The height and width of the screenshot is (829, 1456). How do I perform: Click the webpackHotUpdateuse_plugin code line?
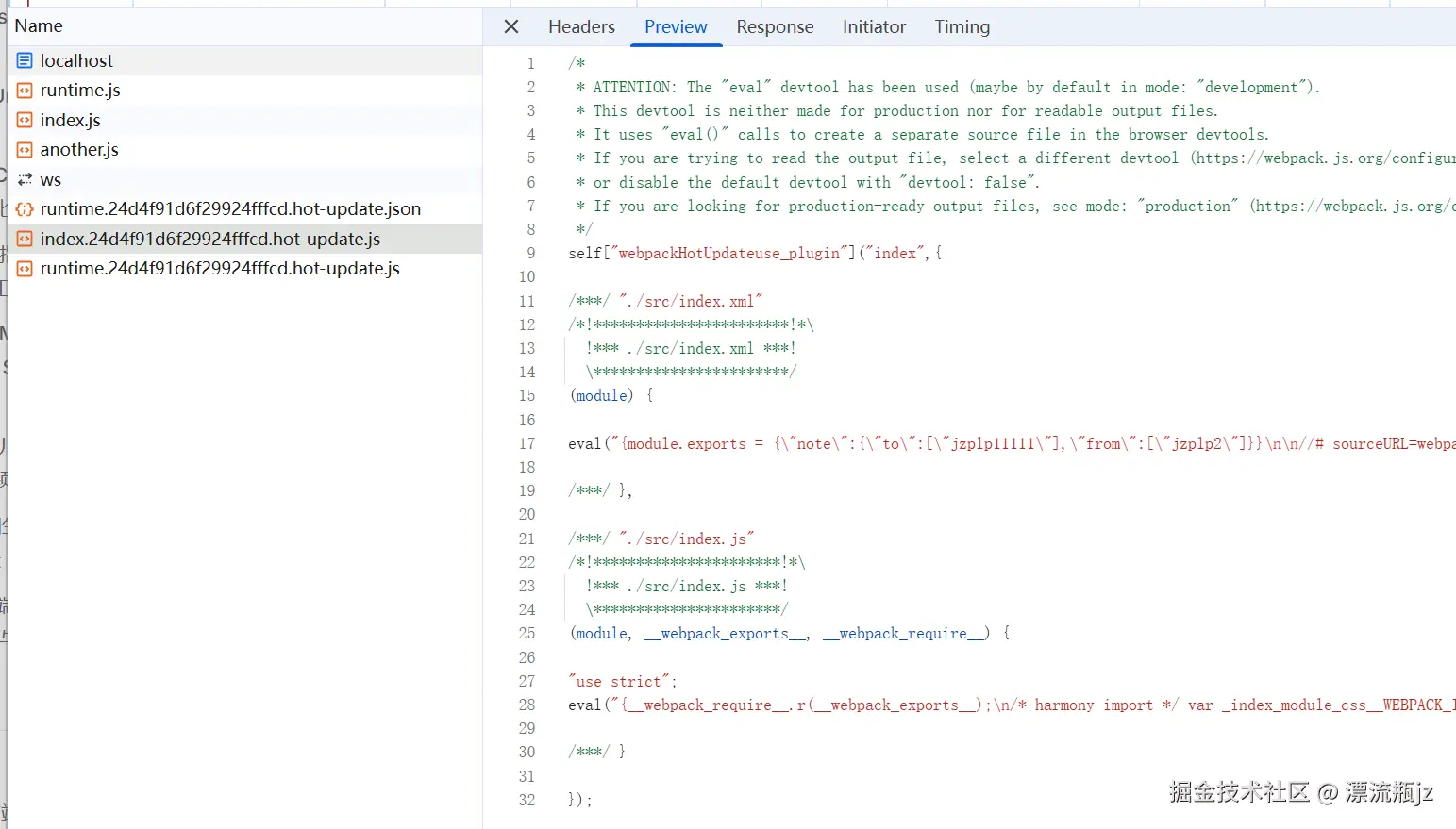[x=755, y=253]
